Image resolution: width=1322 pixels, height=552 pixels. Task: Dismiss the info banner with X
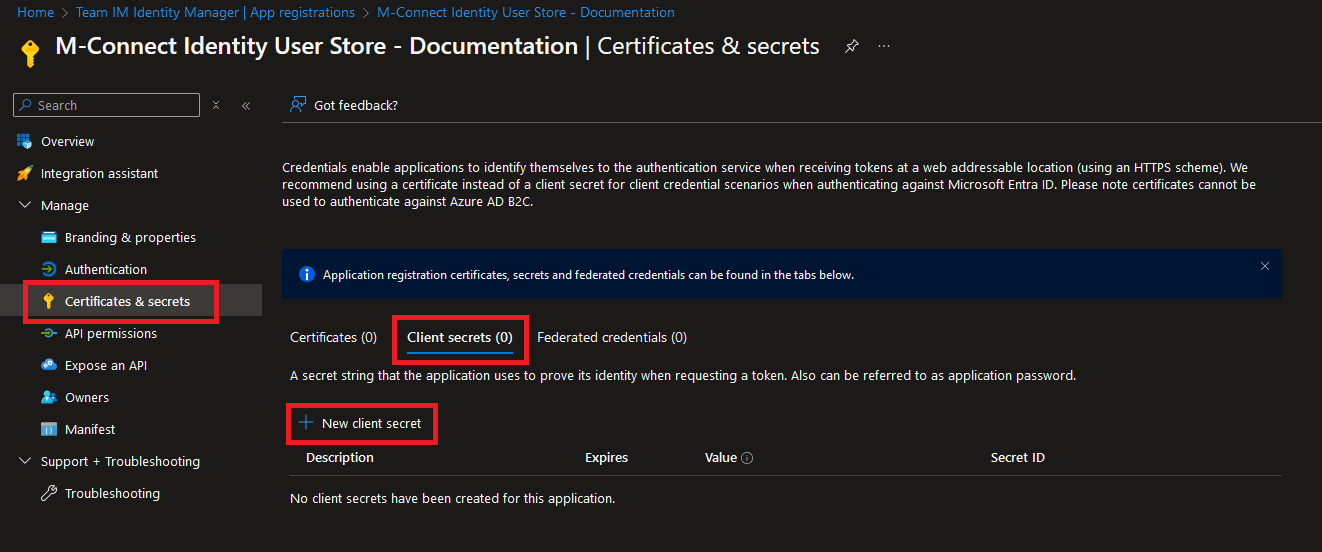click(1265, 266)
